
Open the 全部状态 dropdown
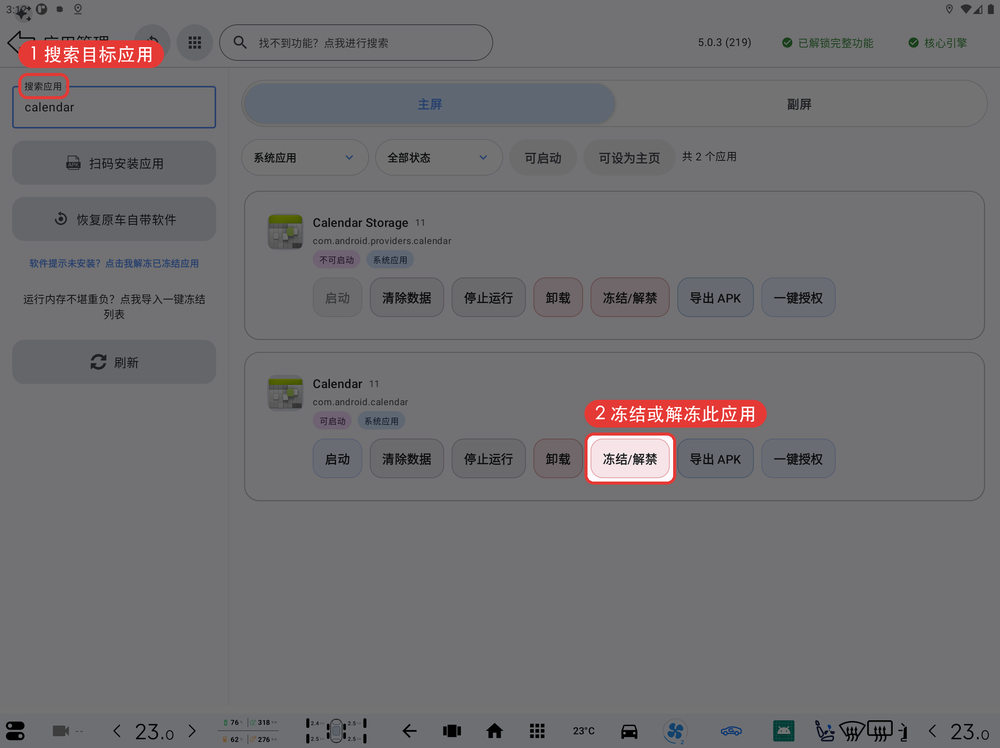(x=439, y=158)
